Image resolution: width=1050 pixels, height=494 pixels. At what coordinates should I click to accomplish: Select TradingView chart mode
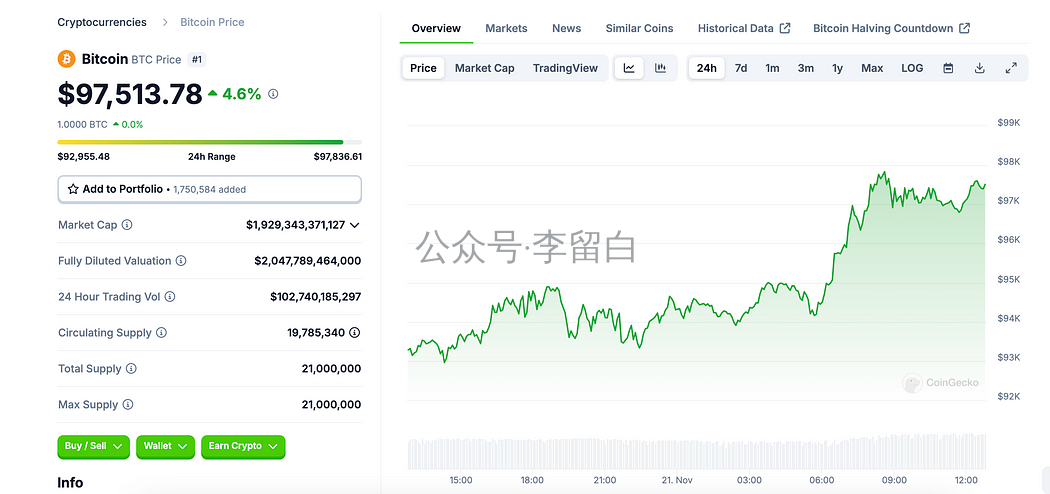[x=565, y=68]
